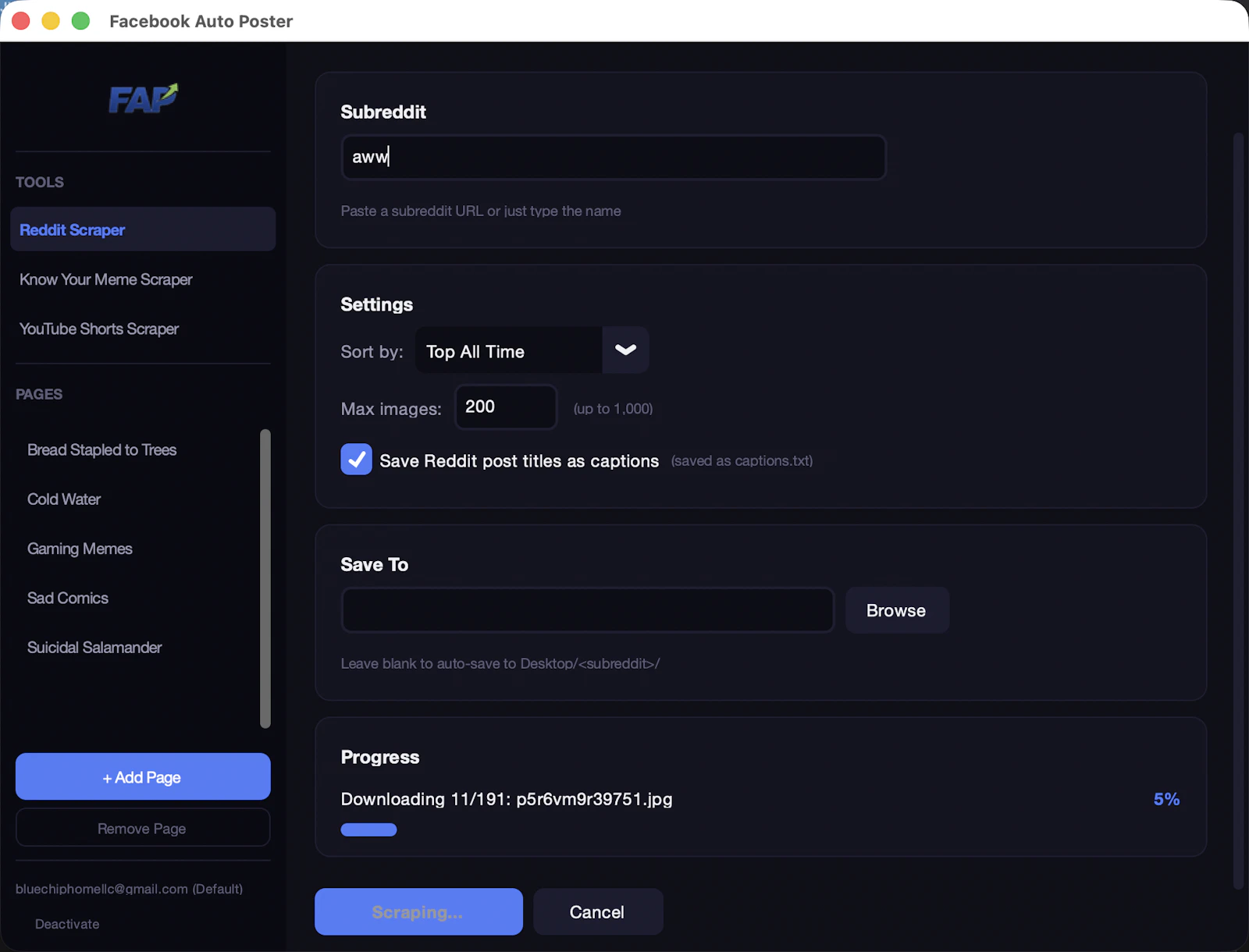Click the Downloading 11/191 status text
This screenshot has height=952, width=1249.
(507, 799)
